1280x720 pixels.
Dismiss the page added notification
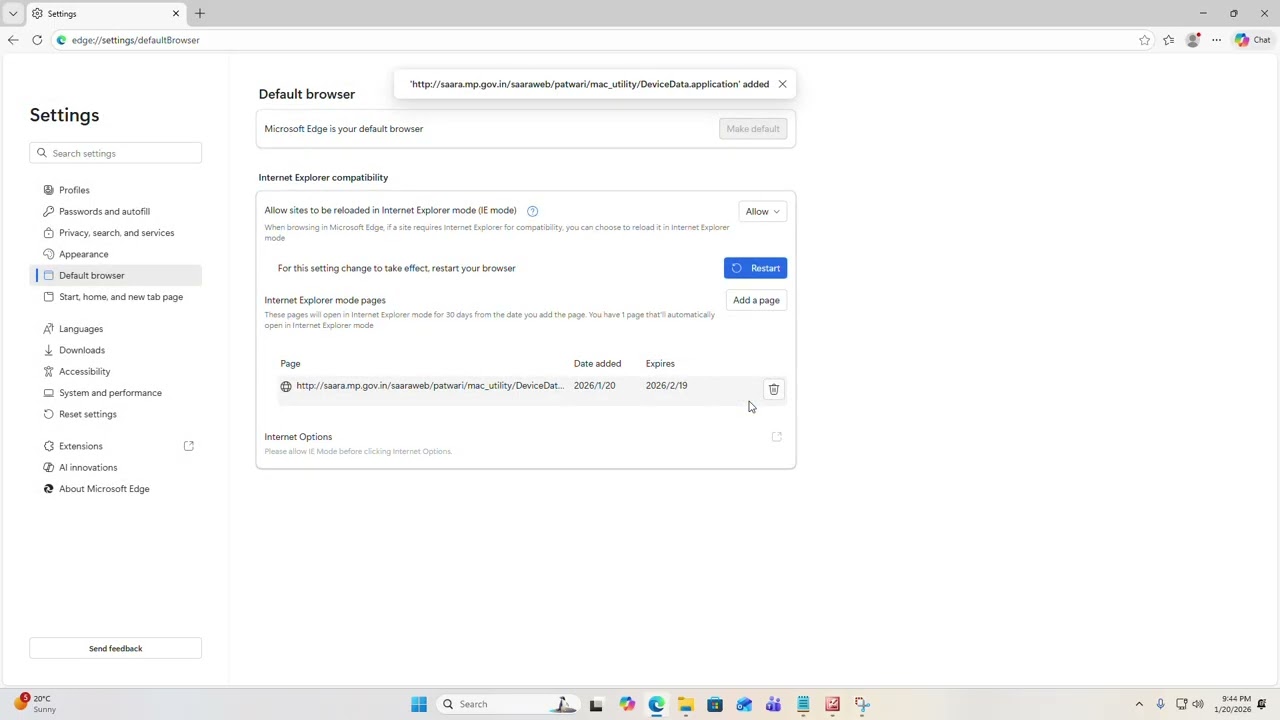click(782, 84)
